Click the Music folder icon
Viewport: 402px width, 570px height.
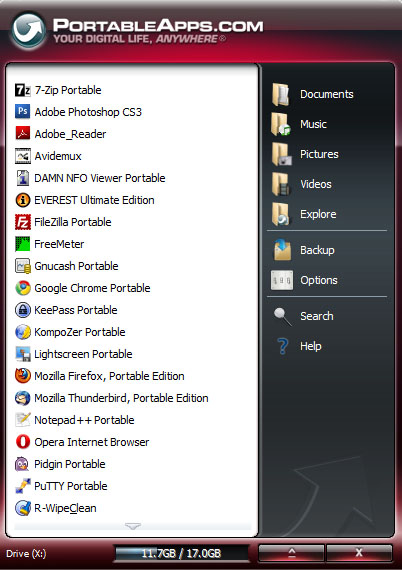281,124
